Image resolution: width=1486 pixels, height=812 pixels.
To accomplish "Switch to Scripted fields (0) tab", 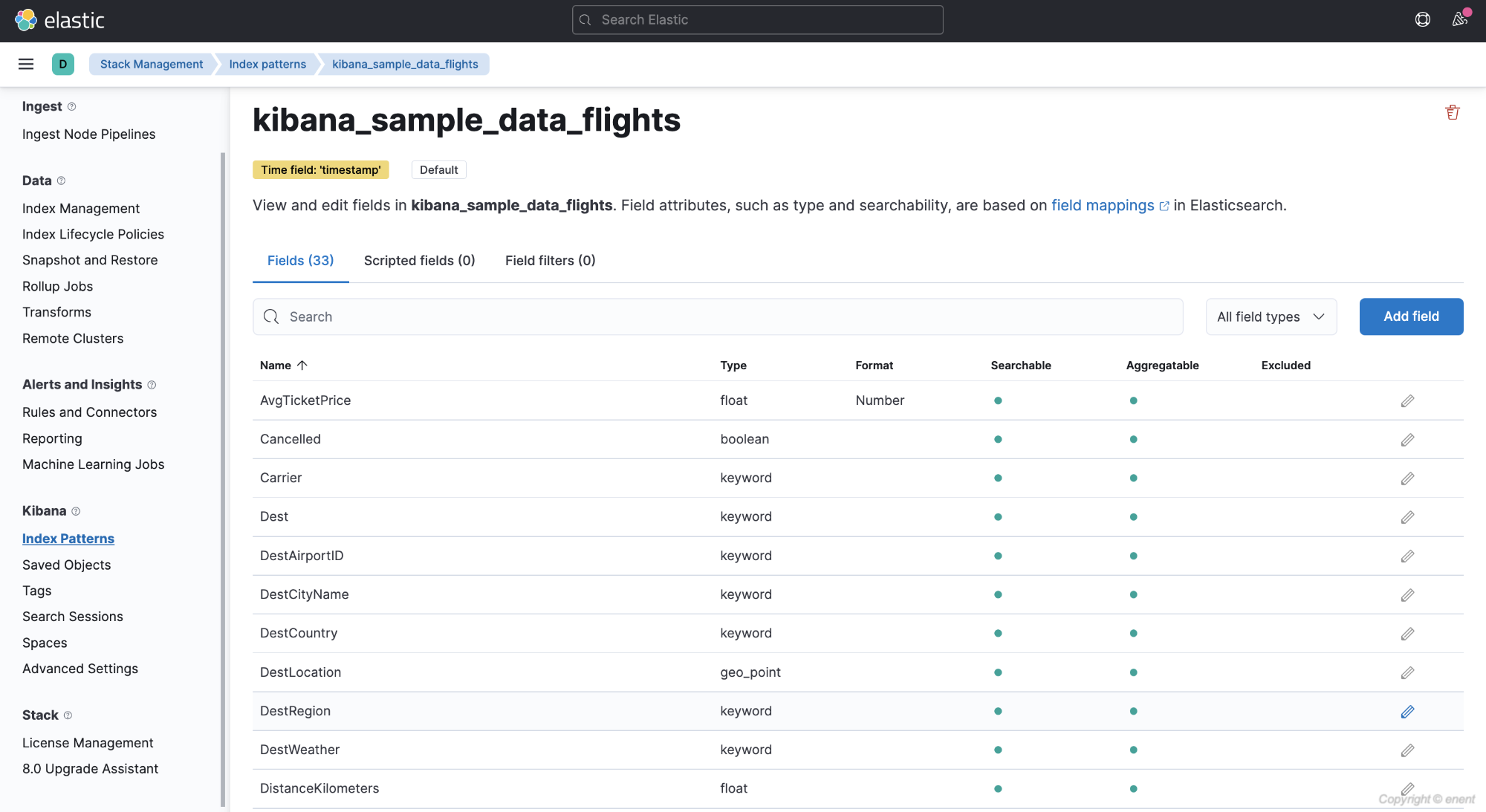I will (419, 261).
